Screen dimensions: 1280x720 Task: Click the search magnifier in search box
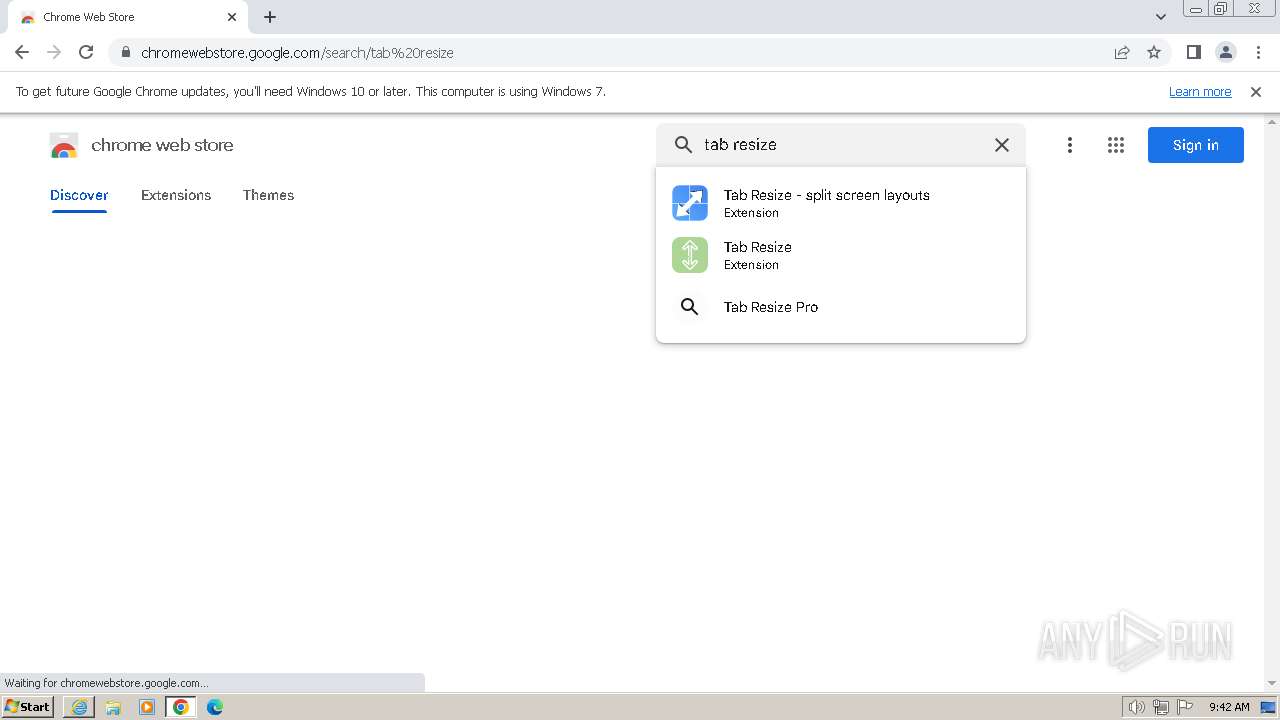click(x=683, y=145)
